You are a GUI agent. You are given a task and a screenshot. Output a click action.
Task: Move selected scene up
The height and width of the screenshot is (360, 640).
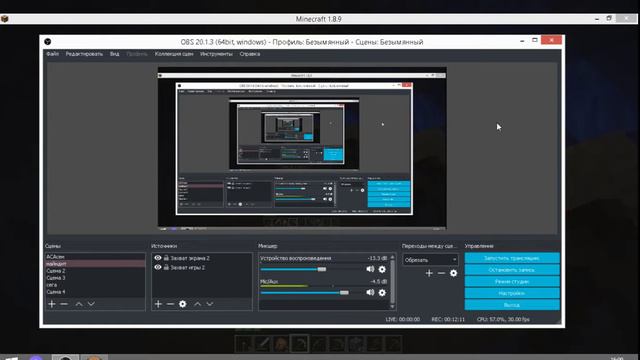tap(79, 304)
